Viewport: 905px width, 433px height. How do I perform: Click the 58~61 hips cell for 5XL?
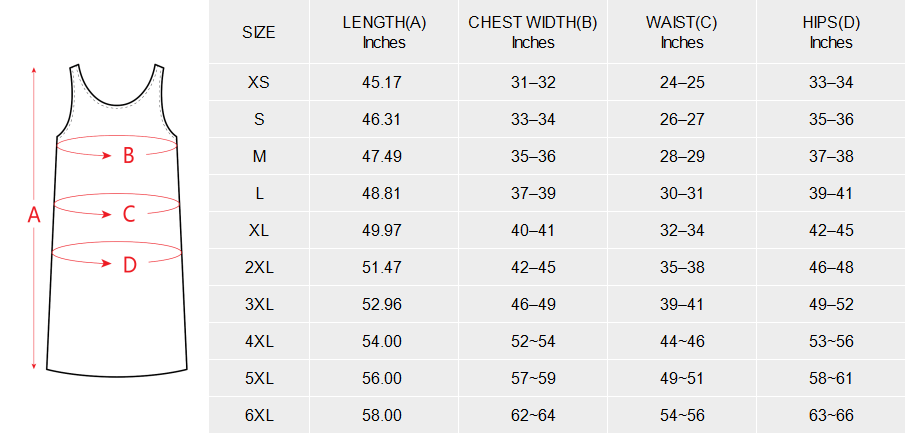click(831, 378)
